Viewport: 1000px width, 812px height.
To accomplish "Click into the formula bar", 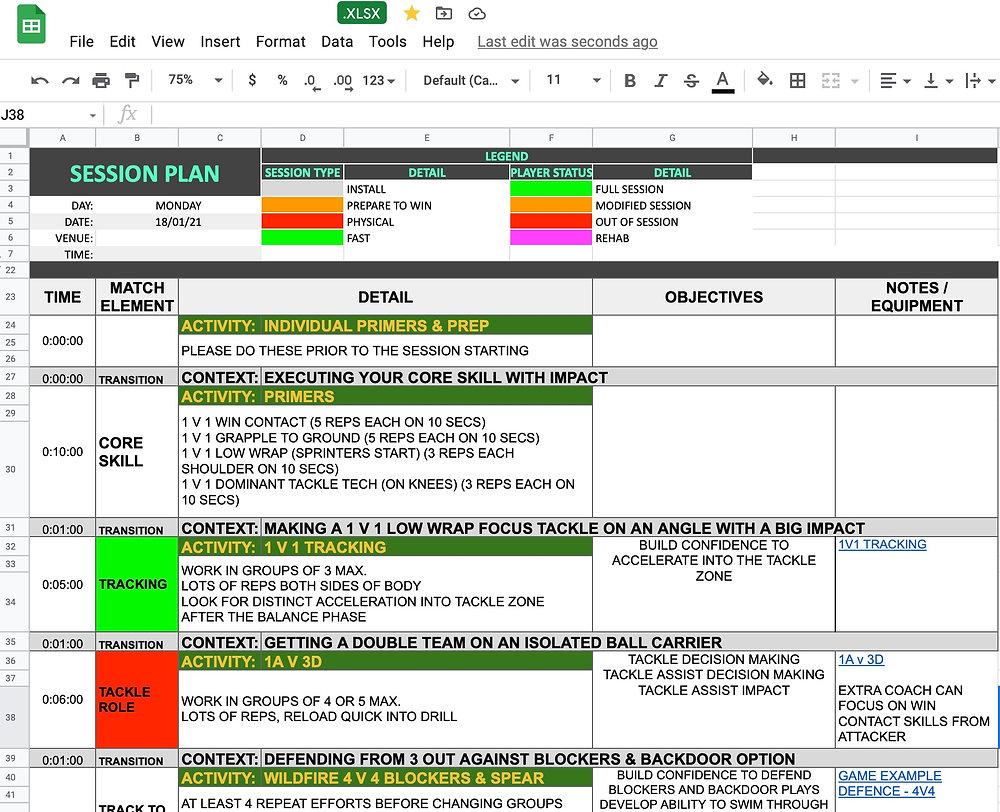I will point(574,115).
